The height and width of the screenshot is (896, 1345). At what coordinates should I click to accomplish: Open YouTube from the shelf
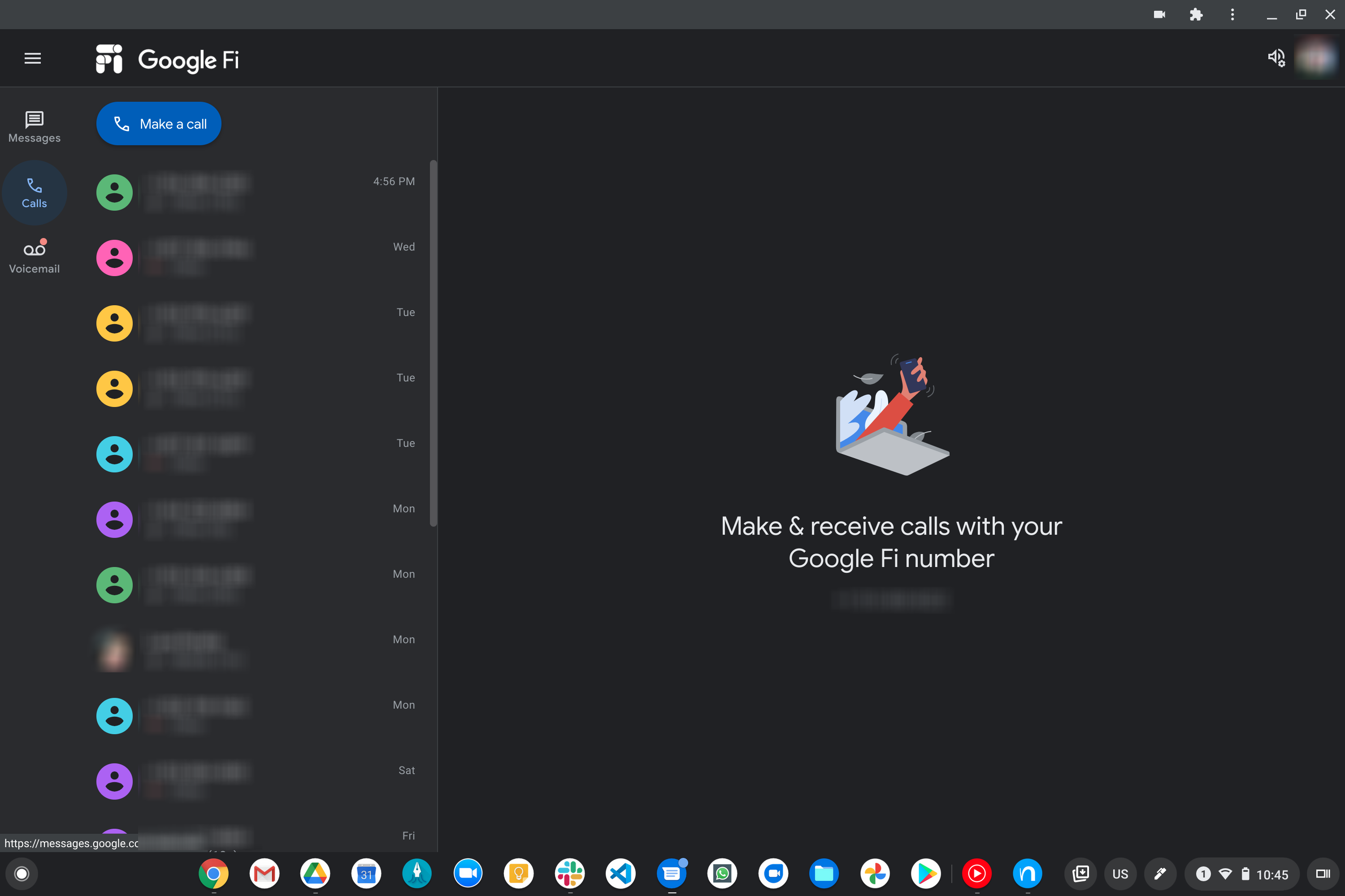[x=976, y=873]
